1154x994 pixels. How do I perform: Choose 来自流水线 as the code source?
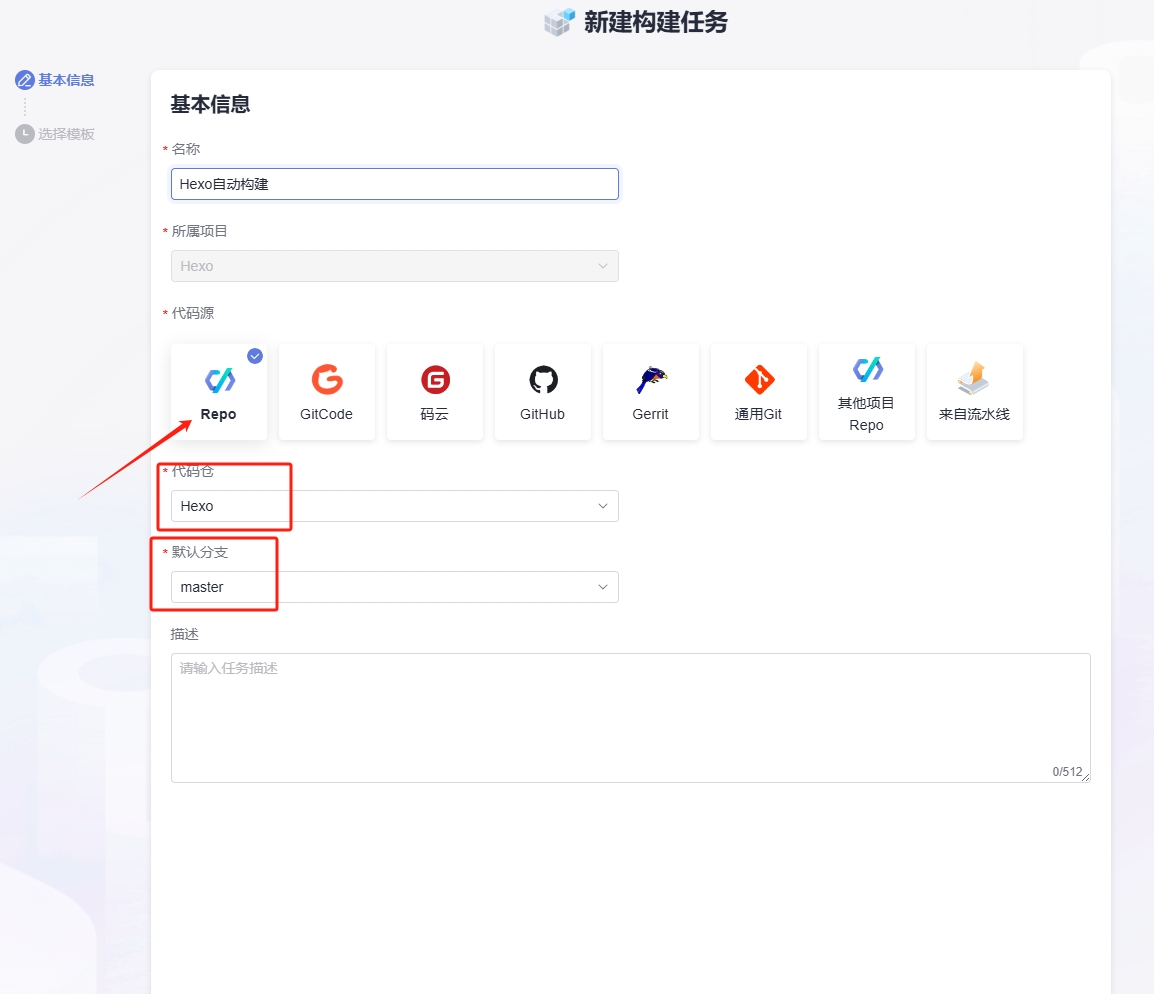click(974, 379)
